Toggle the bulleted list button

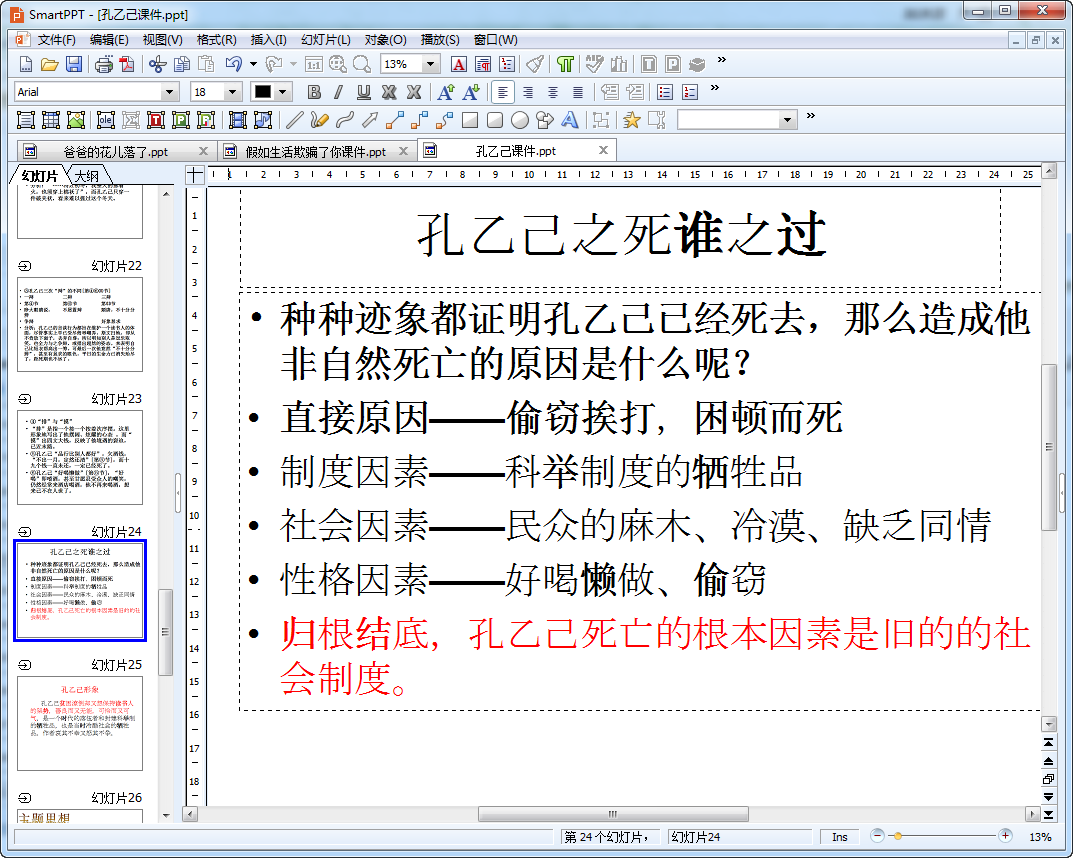click(x=664, y=92)
